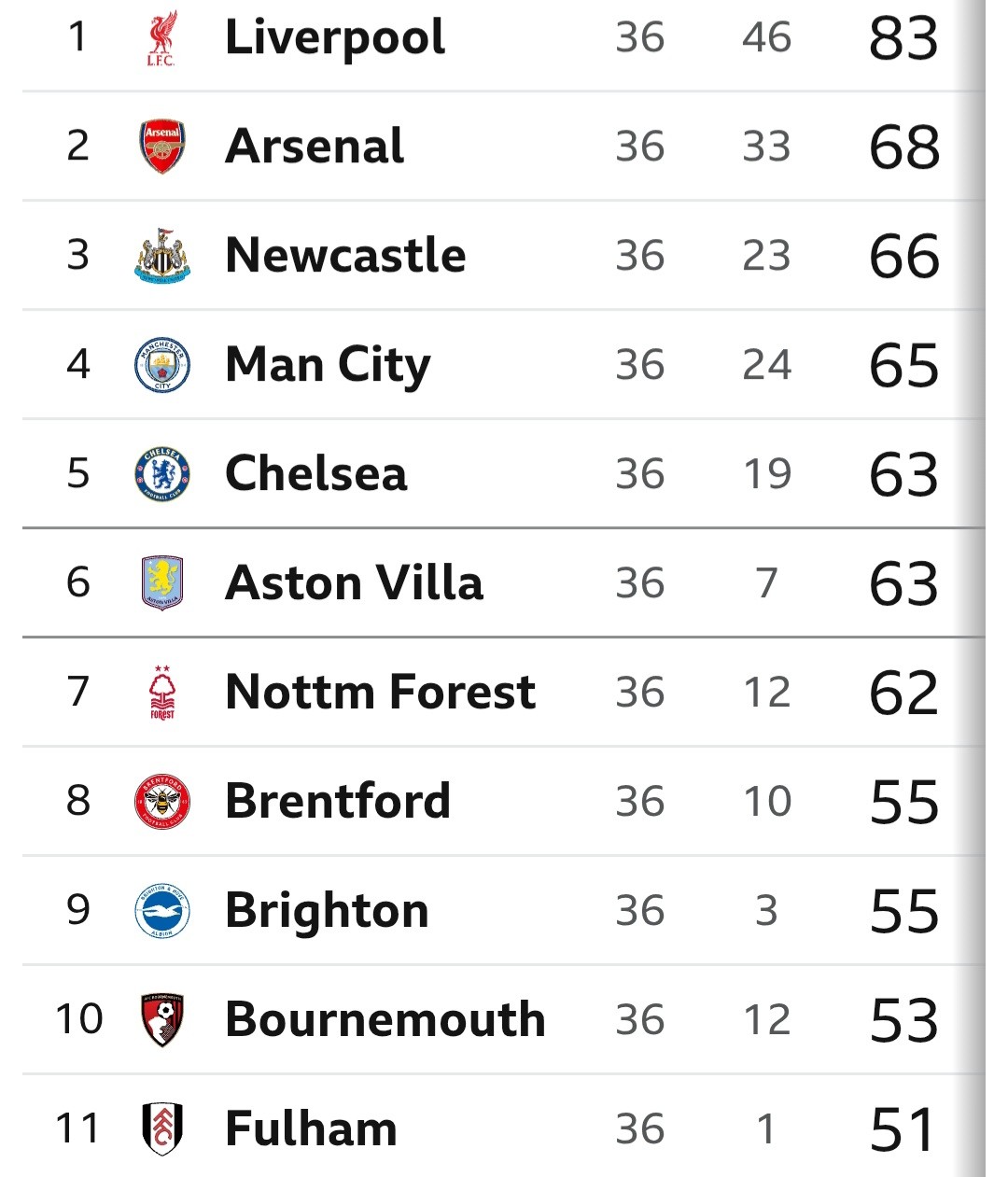The height and width of the screenshot is (1177, 1008).
Task: Click Aston Villa's goal difference 7
Action: [766, 583]
